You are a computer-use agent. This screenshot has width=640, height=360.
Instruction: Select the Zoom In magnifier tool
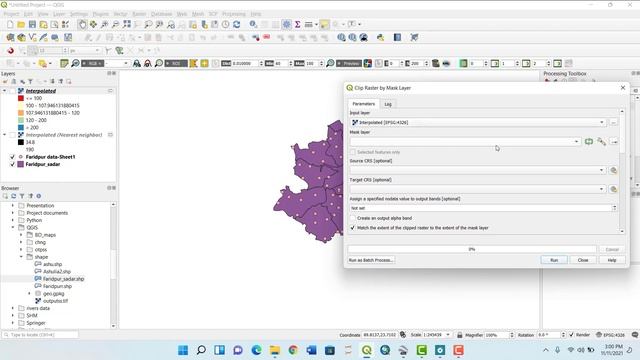(104, 24)
